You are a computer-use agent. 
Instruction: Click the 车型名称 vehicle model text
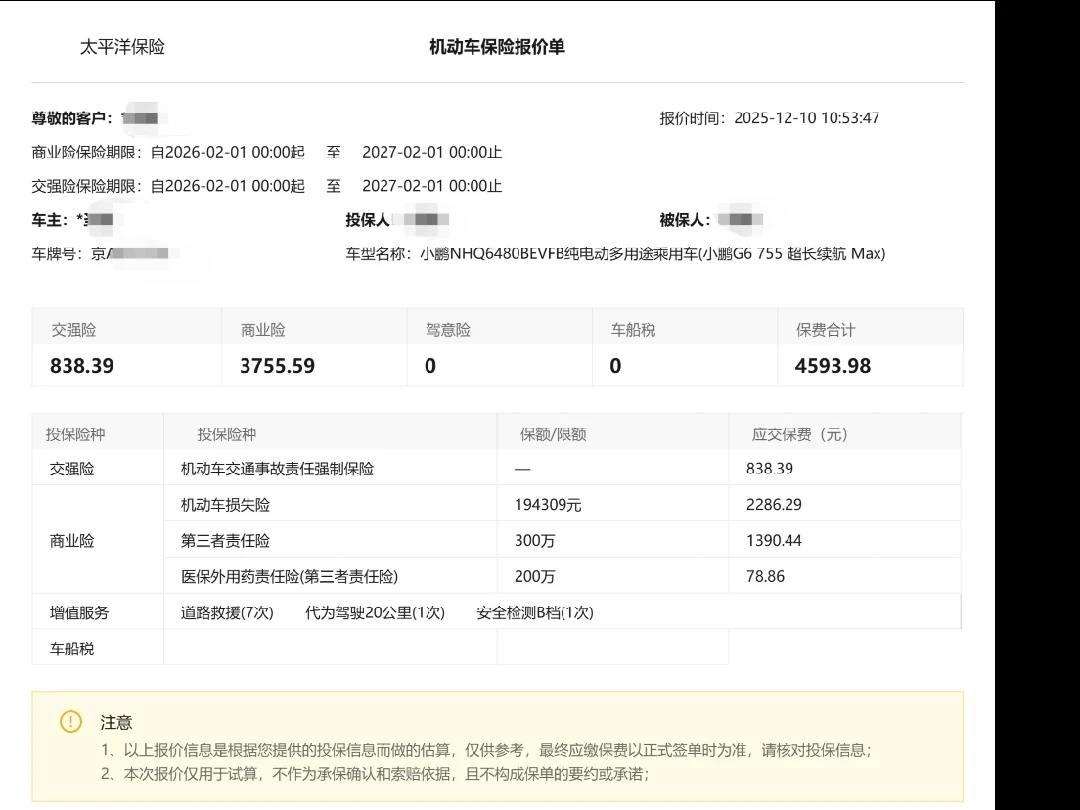pos(651,254)
